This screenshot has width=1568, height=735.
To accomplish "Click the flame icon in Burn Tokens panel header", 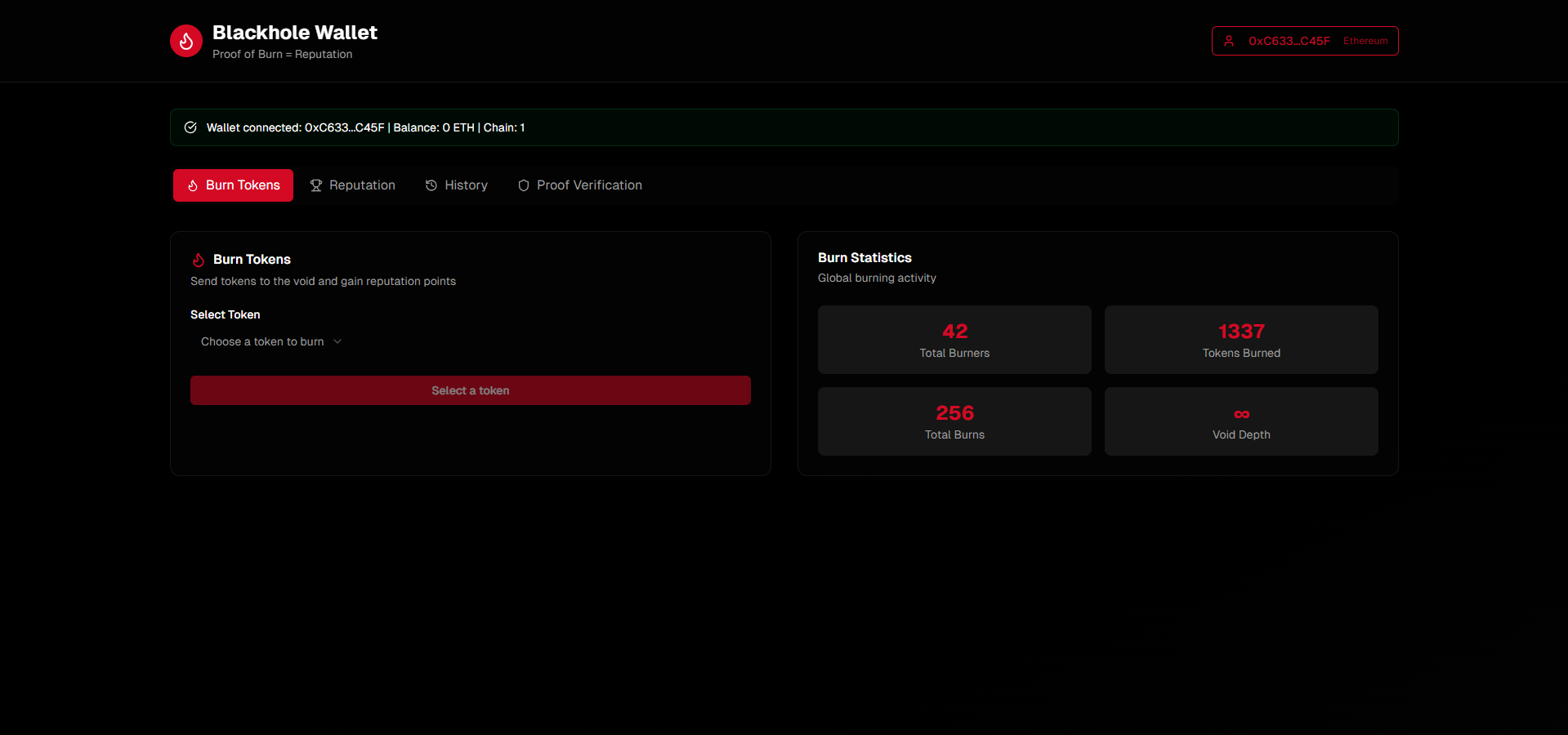I will [199, 260].
